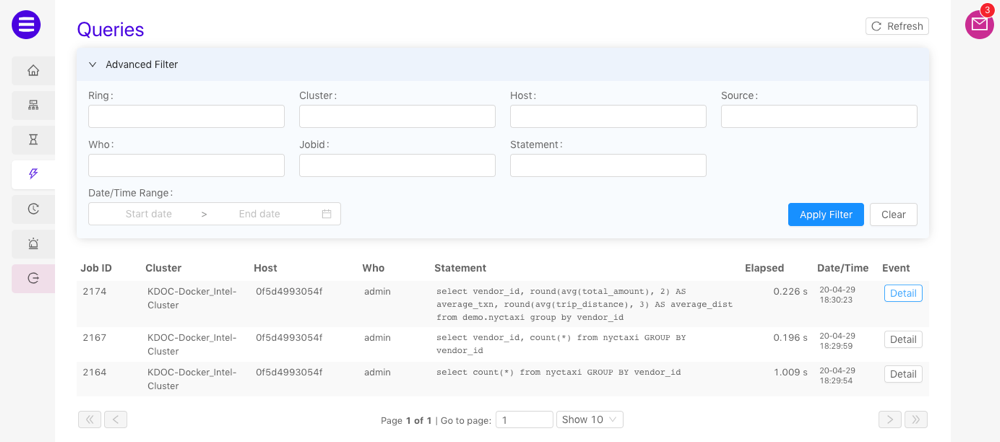Open the clock history sidebar icon
This screenshot has width=1000, height=442.
33,209
